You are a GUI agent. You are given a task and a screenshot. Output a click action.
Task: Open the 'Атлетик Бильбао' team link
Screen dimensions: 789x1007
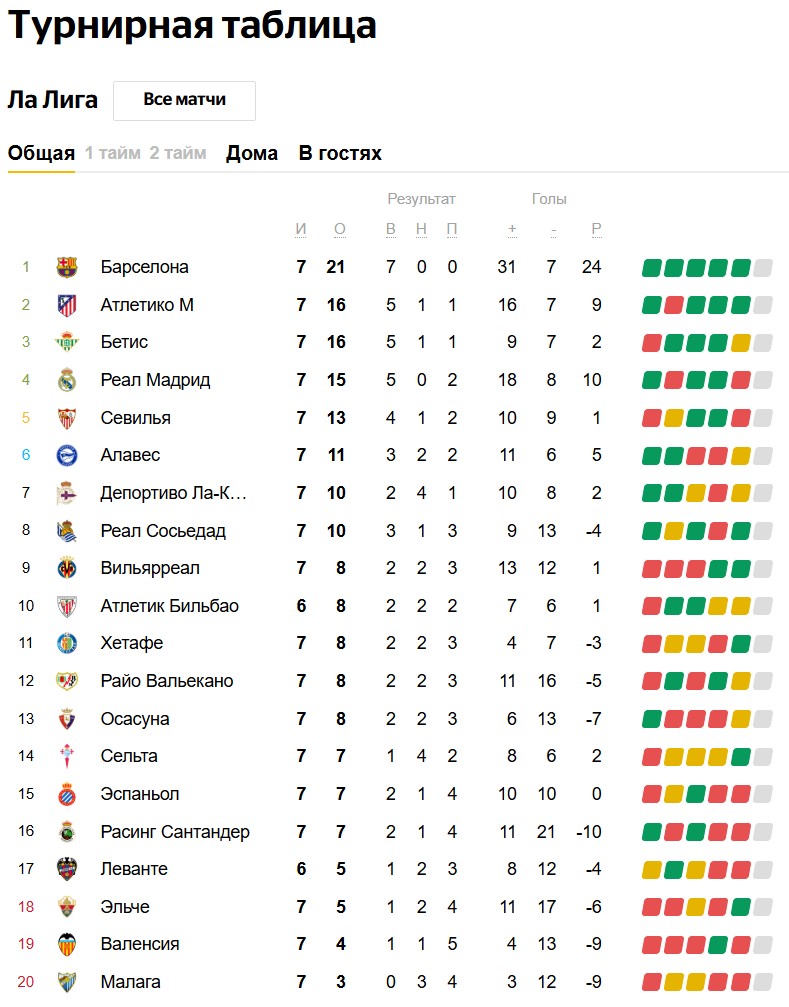(169, 606)
